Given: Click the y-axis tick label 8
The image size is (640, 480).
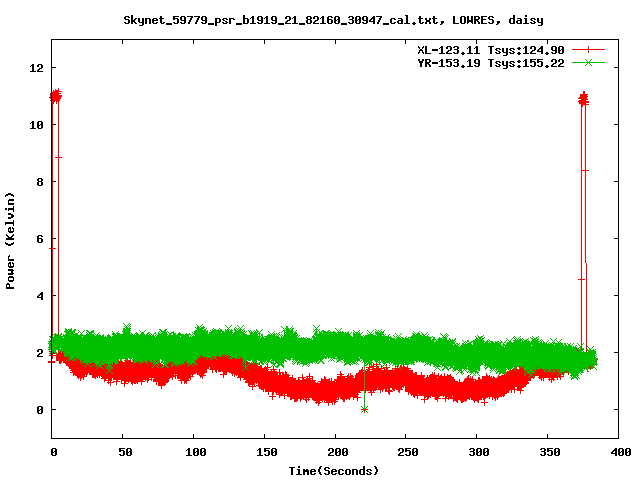Looking at the screenshot, I should click(x=40, y=182).
